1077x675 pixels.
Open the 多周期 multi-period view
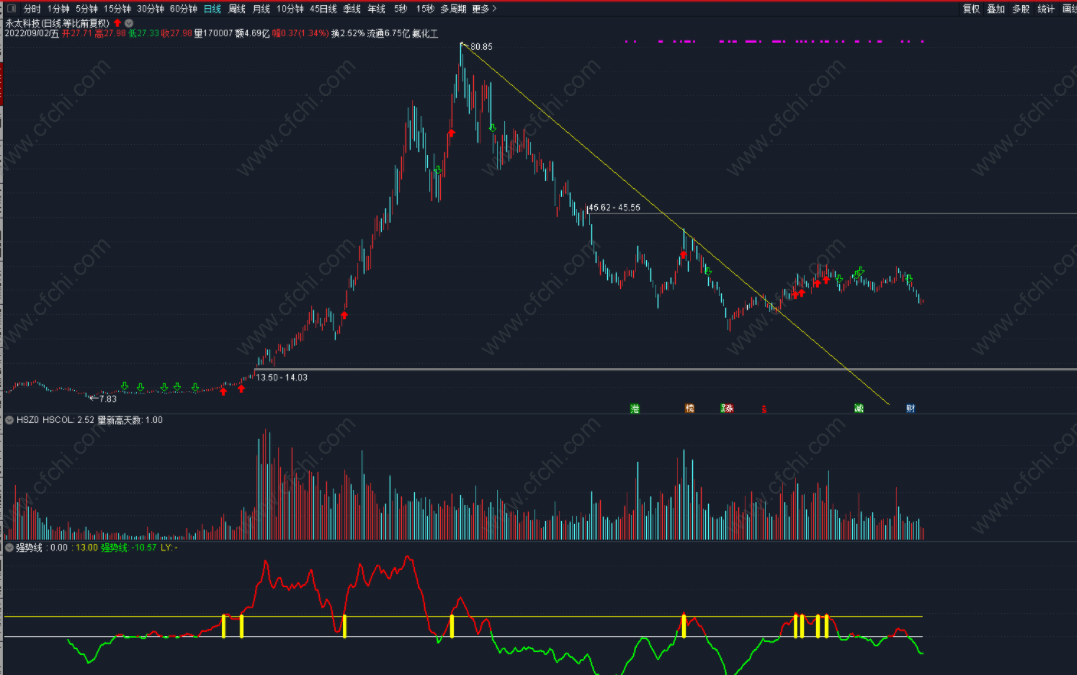click(x=453, y=9)
